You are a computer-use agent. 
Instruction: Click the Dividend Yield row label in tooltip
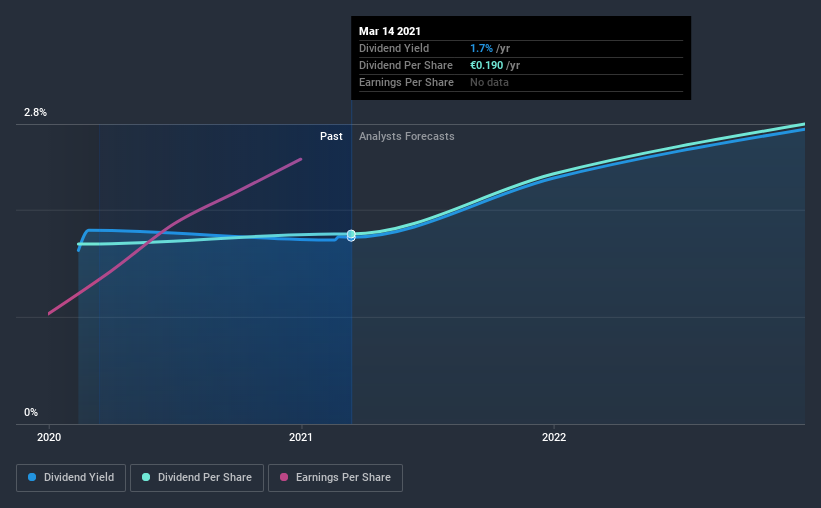(x=394, y=48)
